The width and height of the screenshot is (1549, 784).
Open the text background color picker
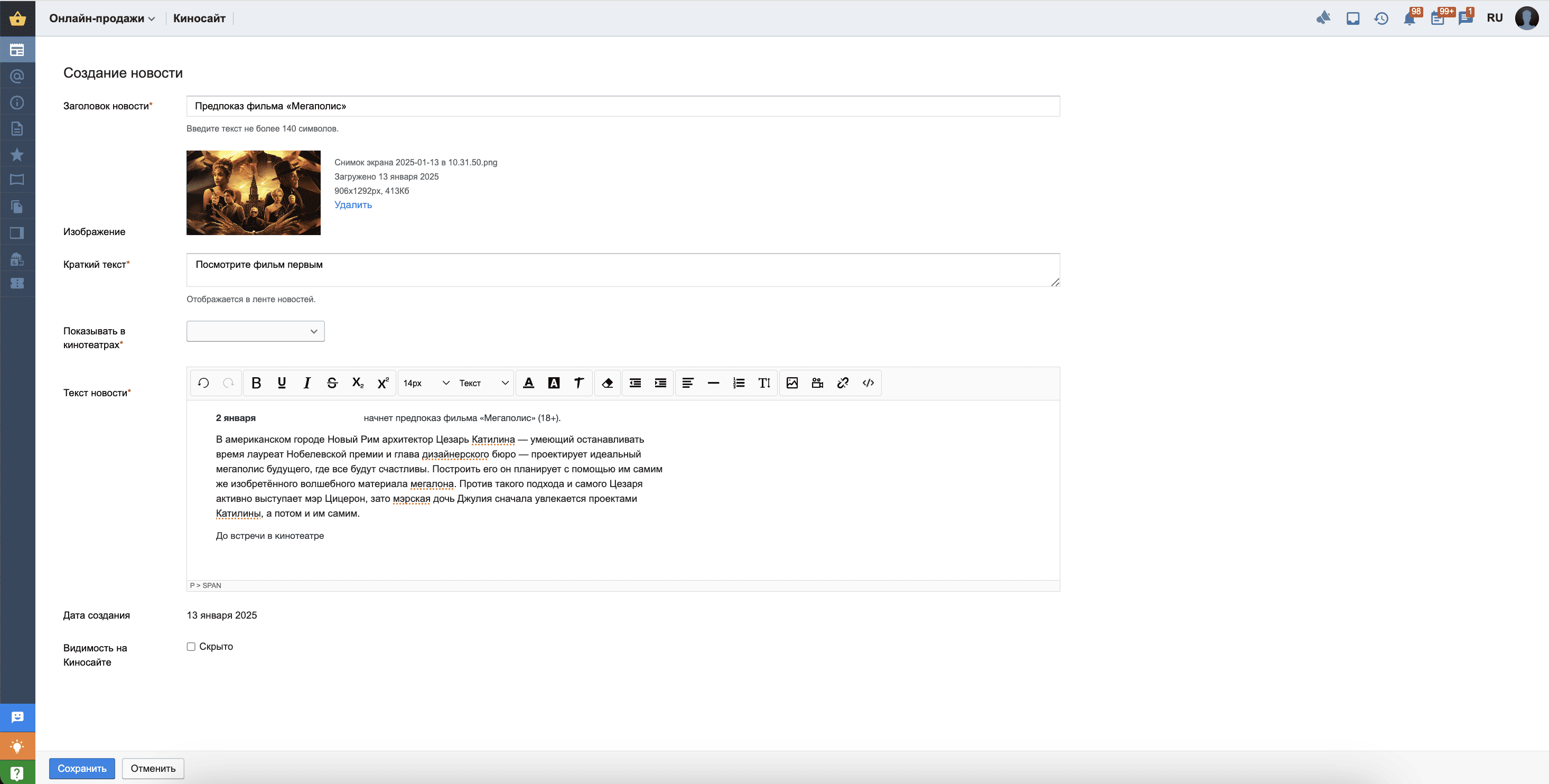pyautogui.click(x=554, y=383)
